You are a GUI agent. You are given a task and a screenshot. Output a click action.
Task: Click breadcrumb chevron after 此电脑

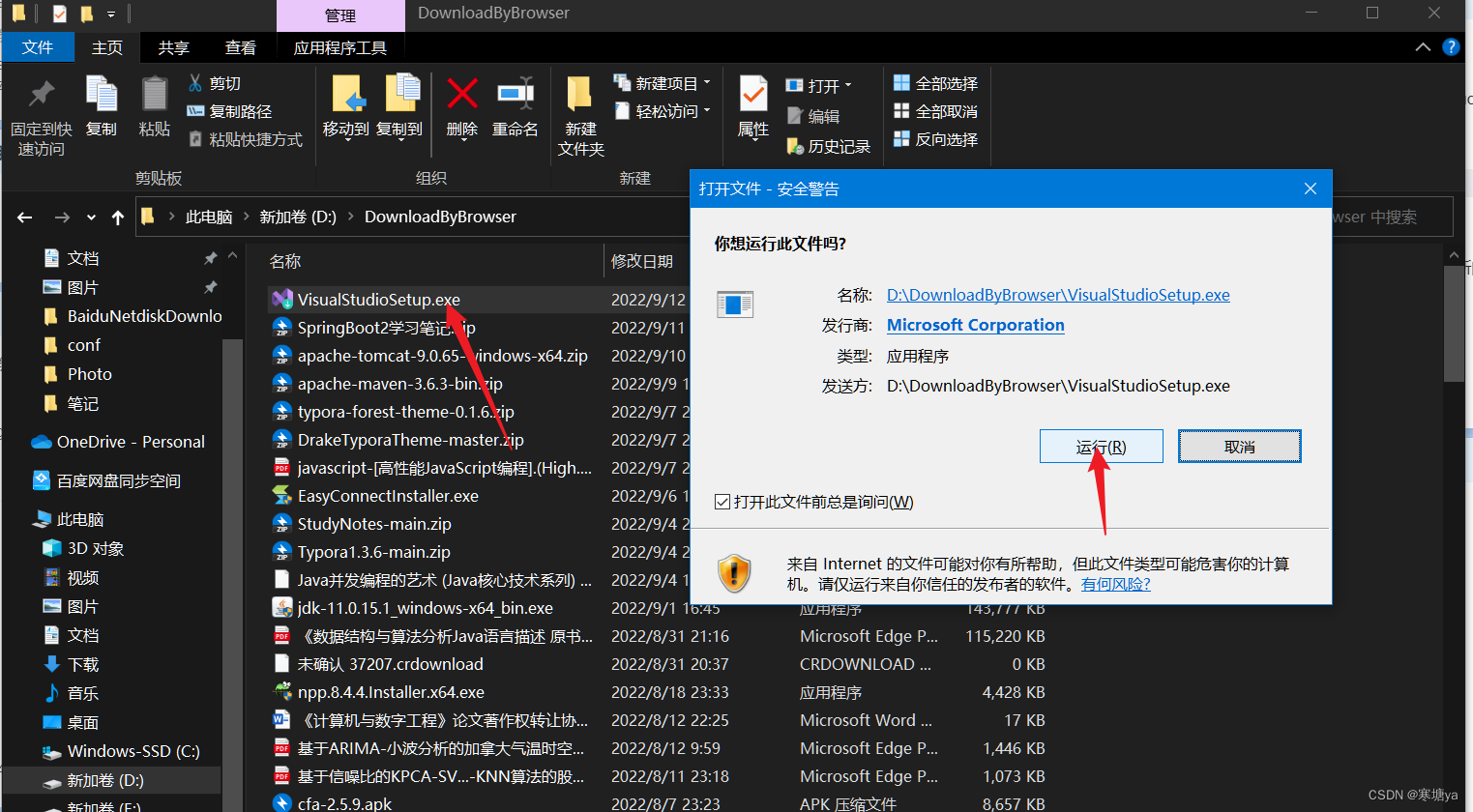coord(247,217)
